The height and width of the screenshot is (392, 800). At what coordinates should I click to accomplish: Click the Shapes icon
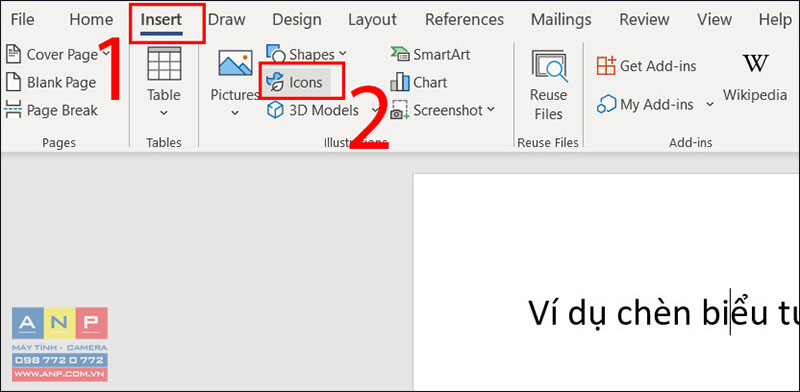[x=276, y=53]
